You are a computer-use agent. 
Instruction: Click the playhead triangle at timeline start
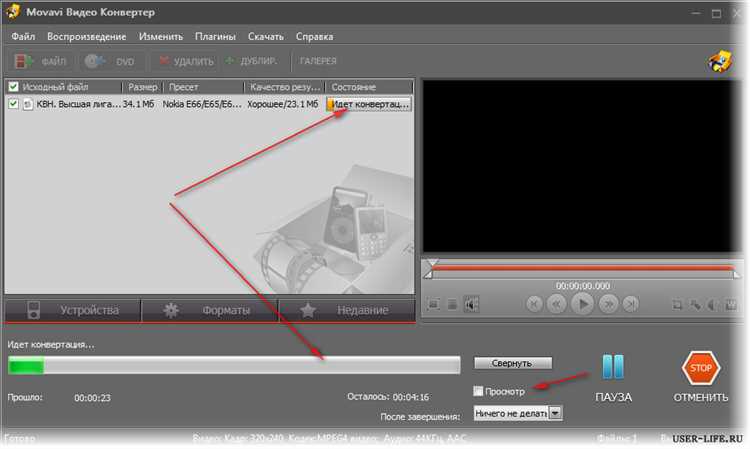pos(432,262)
